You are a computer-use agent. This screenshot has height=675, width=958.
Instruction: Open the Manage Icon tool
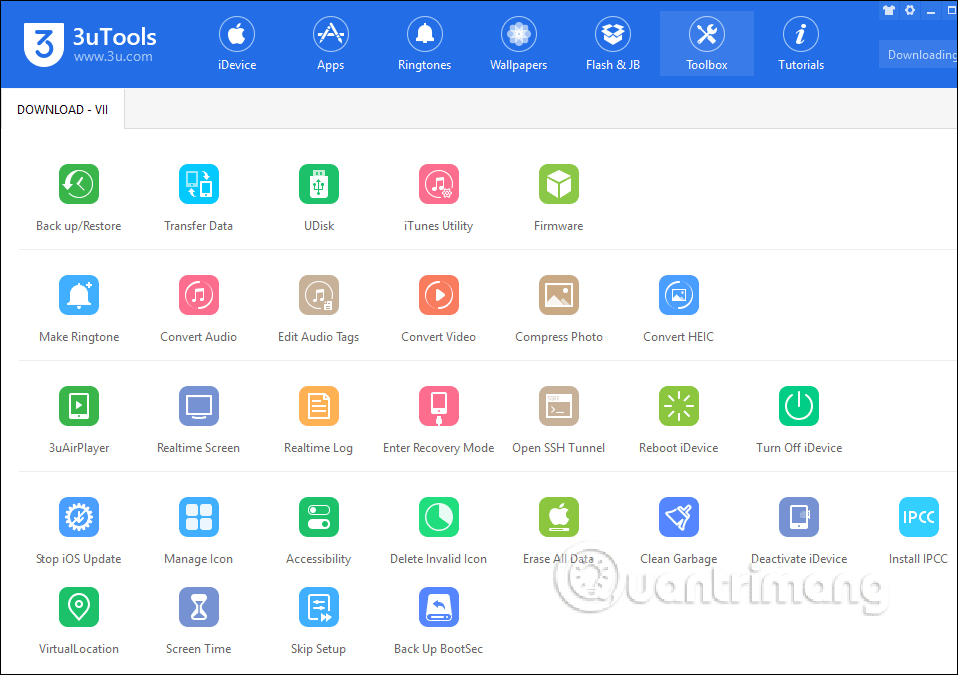[x=199, y=517]
